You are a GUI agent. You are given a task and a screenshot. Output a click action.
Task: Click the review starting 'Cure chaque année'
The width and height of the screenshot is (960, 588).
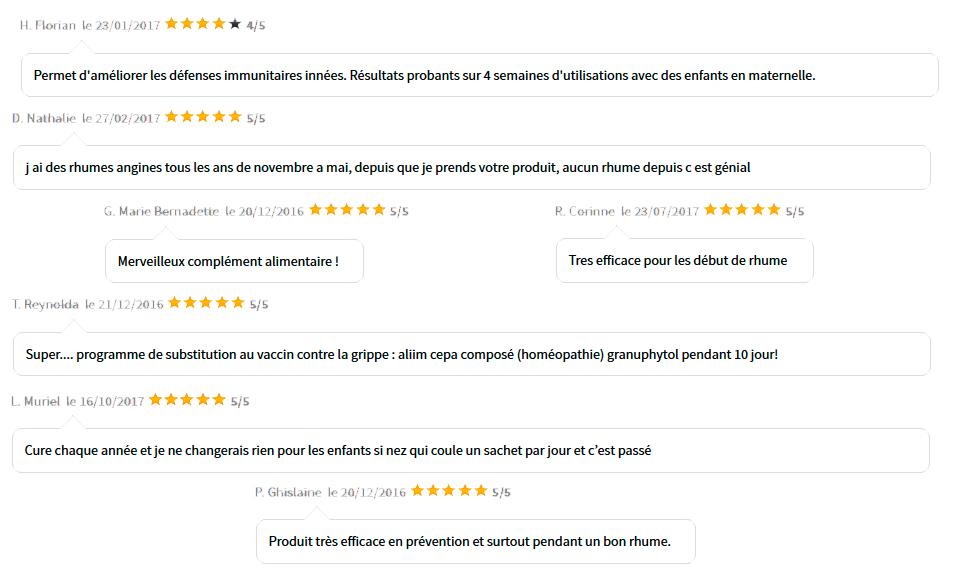pos(471,450)
